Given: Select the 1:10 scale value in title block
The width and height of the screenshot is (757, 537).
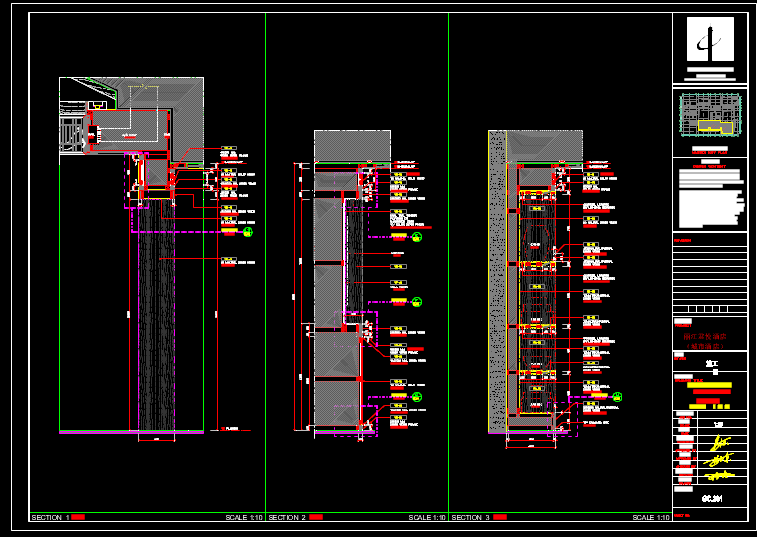Looking at the screenshot, I should click(718, 424).
